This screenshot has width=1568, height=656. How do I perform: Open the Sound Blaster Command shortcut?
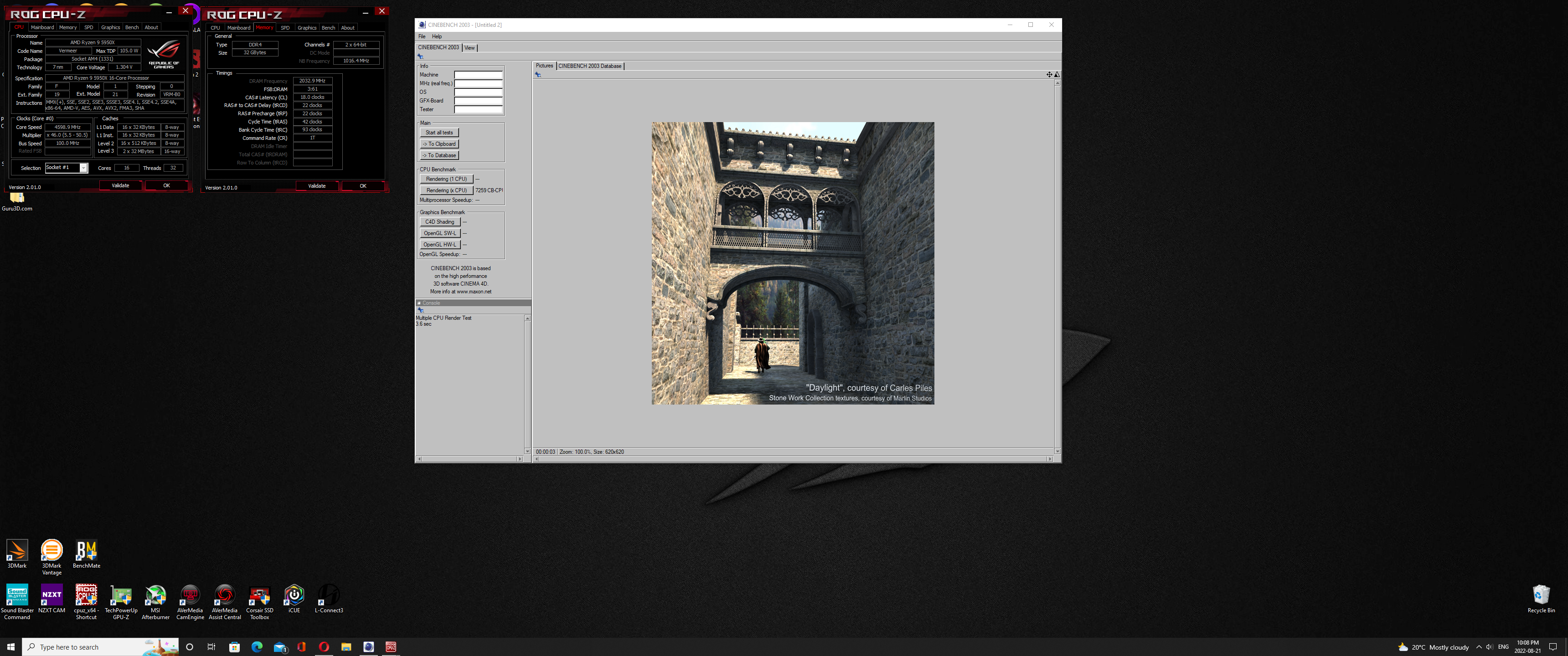[17, 602]
